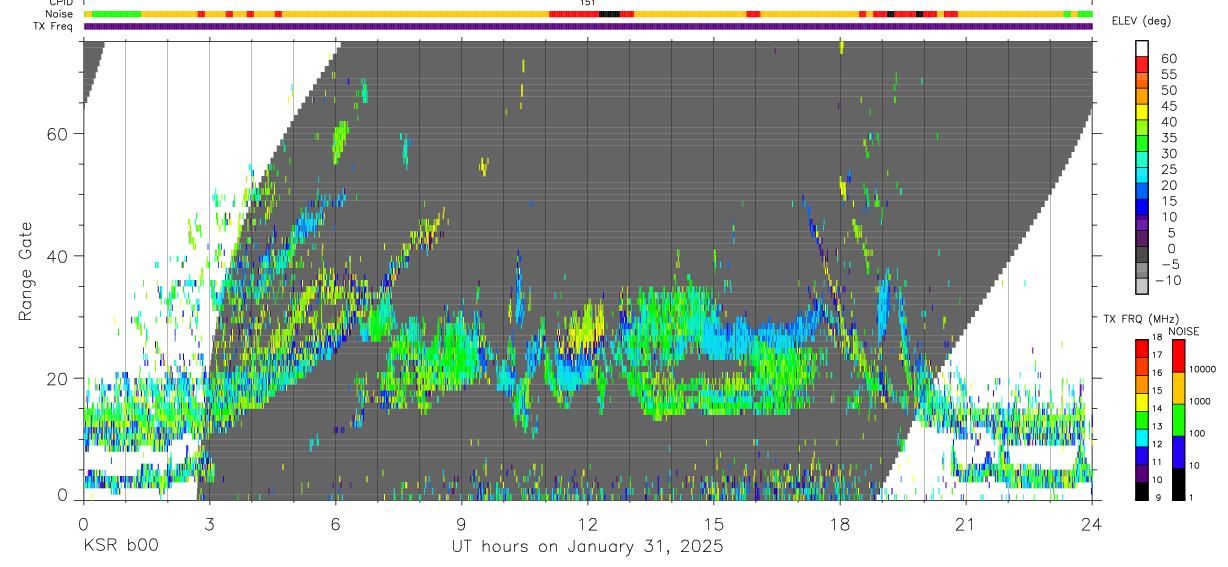Click the white box above elevation scale
1228x567 pixels.
(x=1142, y=46)
